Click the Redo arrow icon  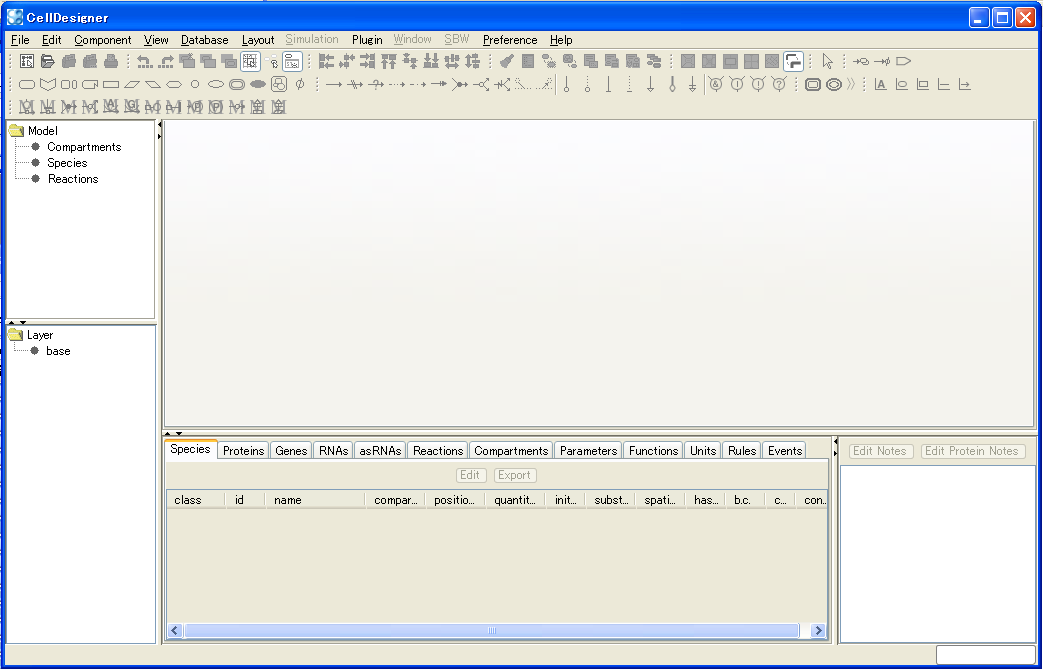click(x=166, y=62)
